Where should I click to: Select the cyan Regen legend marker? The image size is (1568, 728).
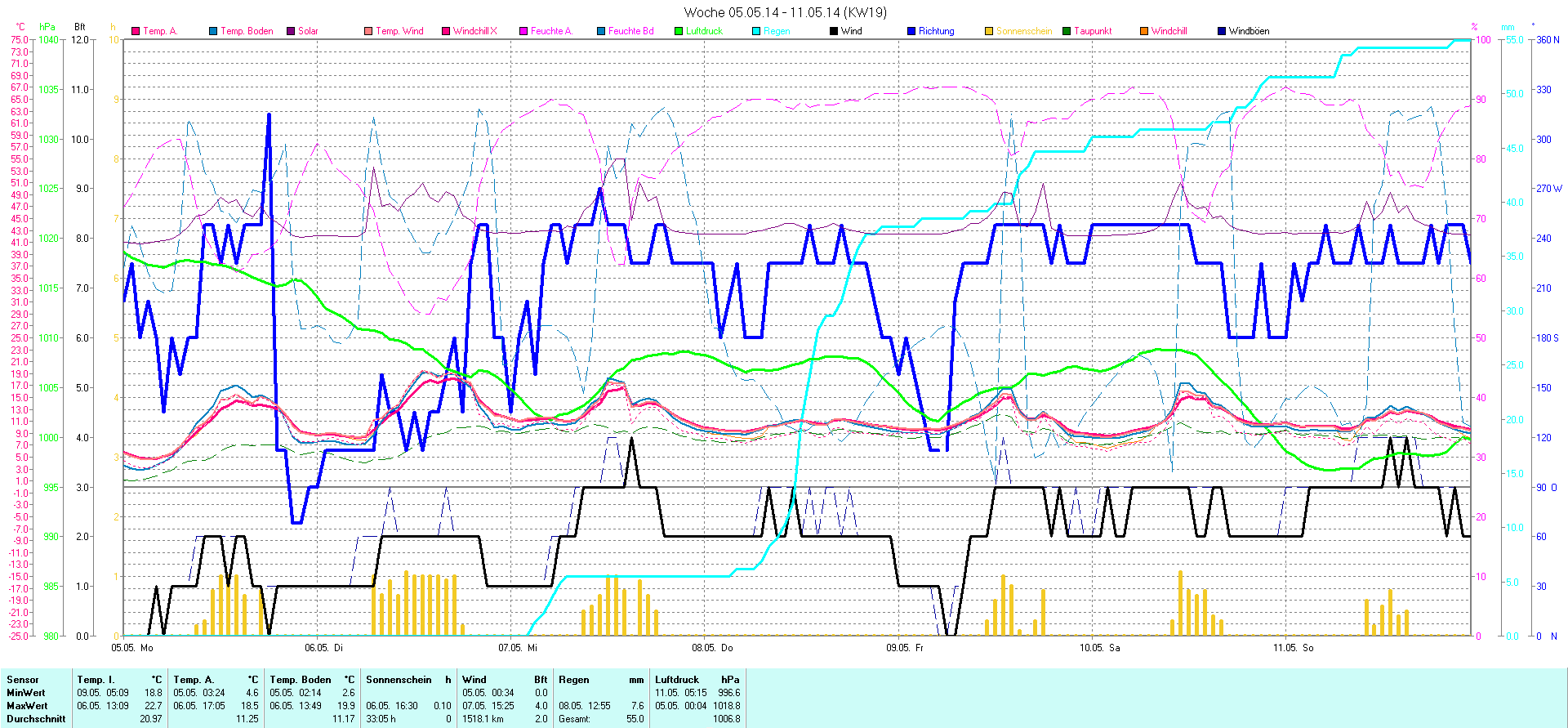point(756,31)
